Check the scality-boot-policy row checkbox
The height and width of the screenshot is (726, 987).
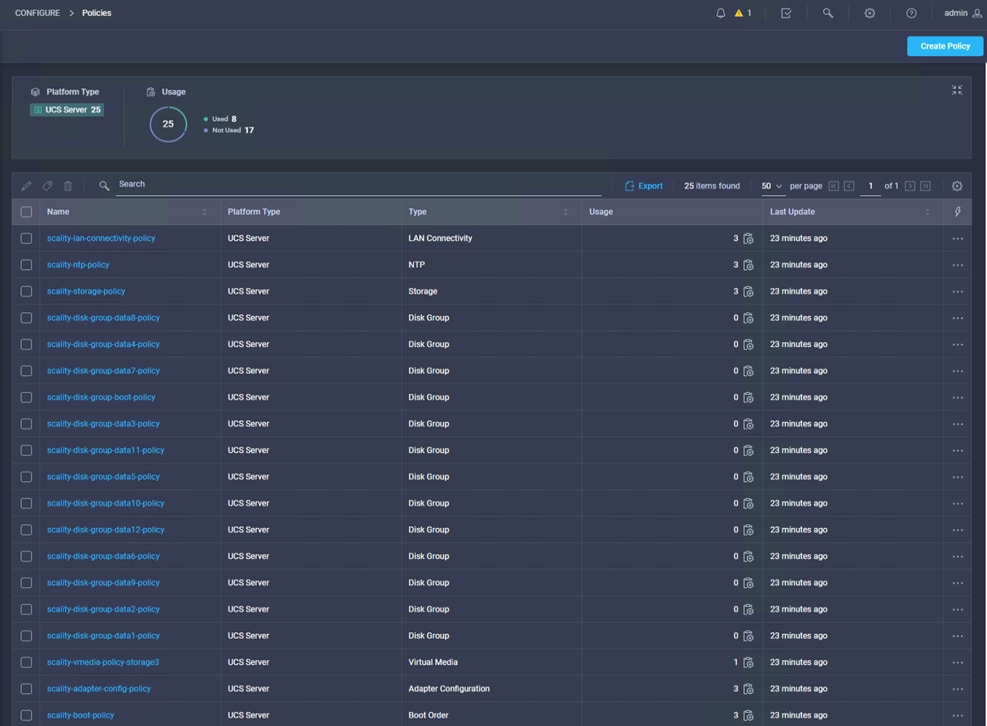coord(26,715)
